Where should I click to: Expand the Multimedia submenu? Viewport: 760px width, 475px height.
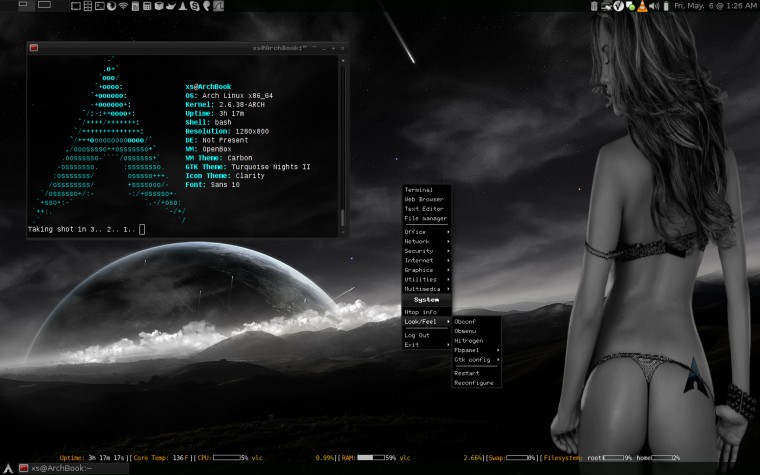point(427,289)
